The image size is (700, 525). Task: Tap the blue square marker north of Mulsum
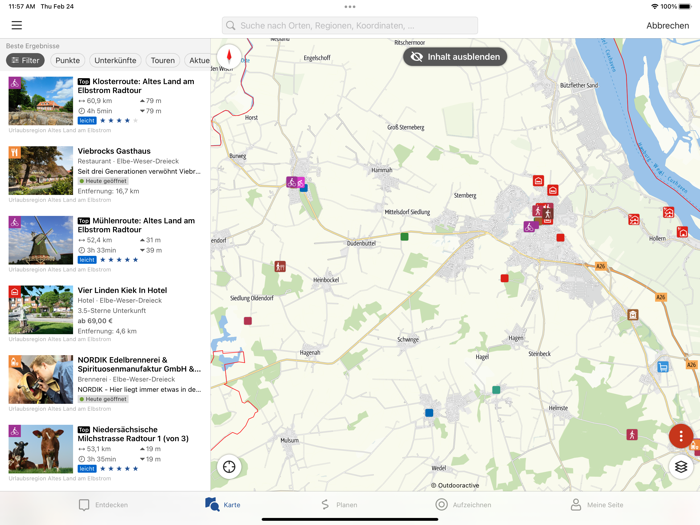(x=429, y=413)
